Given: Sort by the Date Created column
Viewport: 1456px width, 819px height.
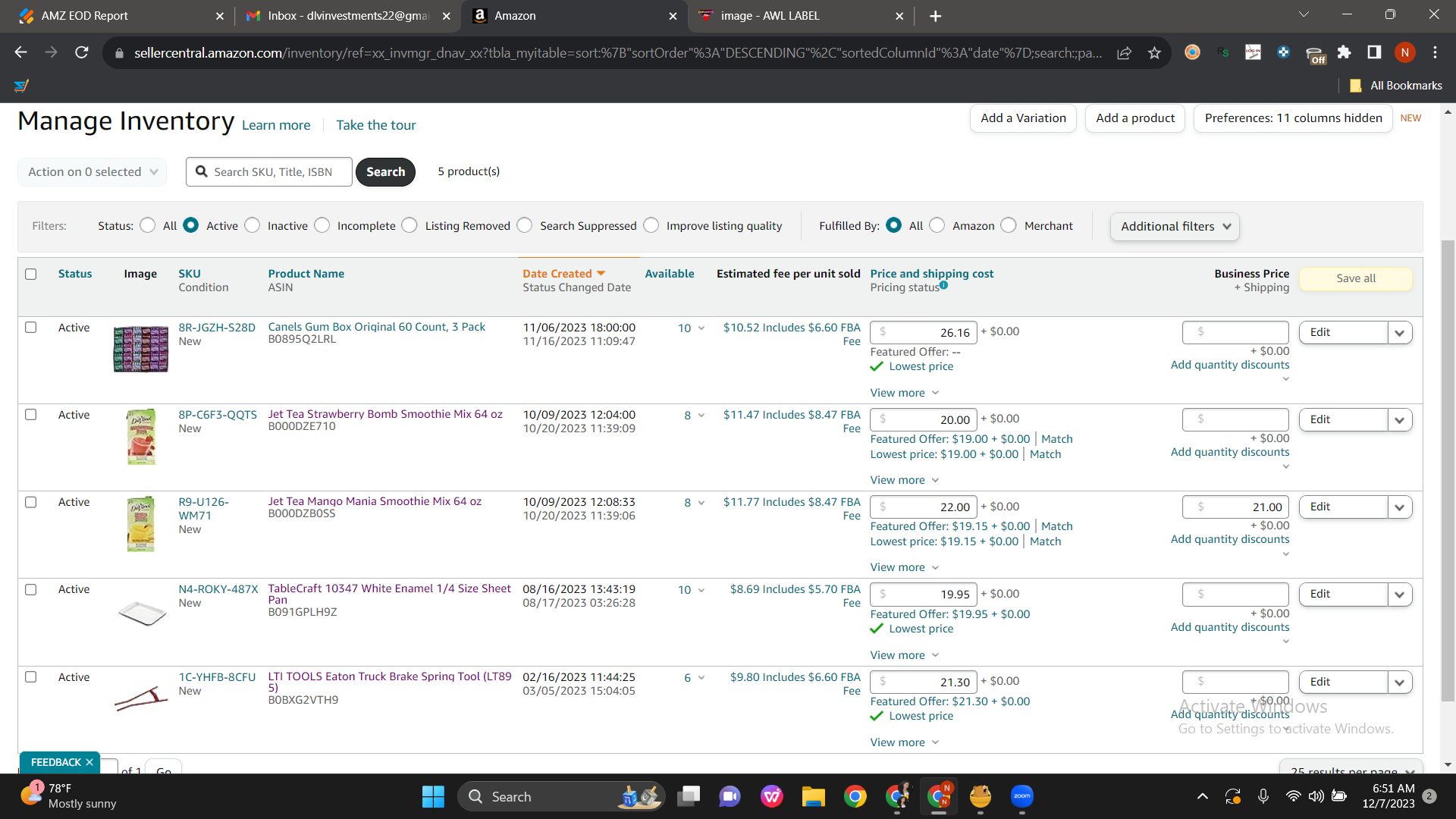Looking at the screenshot, I should tap(563, 273).
